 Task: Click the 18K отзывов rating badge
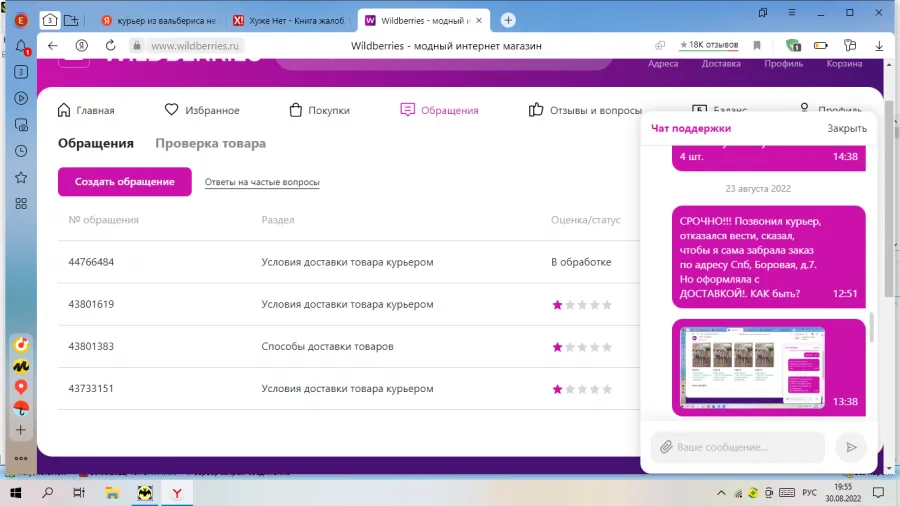pyautogui.click(x=709, y=45)
